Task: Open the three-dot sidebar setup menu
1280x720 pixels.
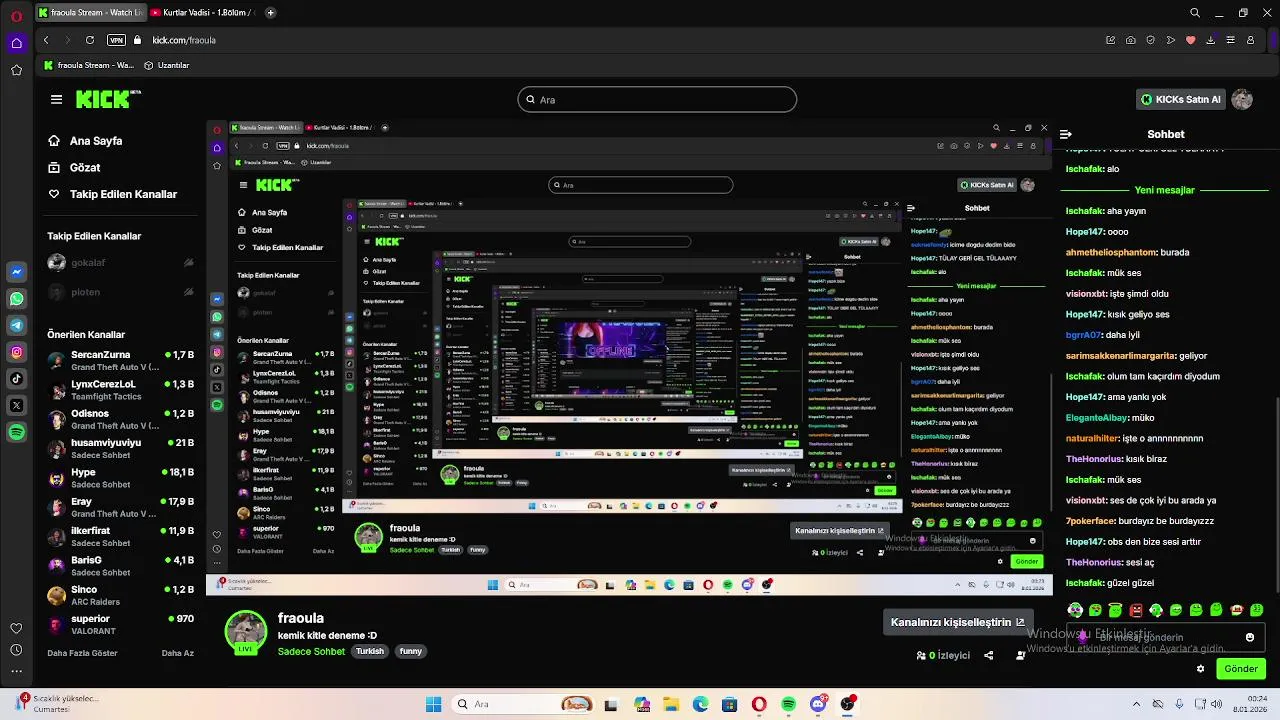Action: pos(16,672)
